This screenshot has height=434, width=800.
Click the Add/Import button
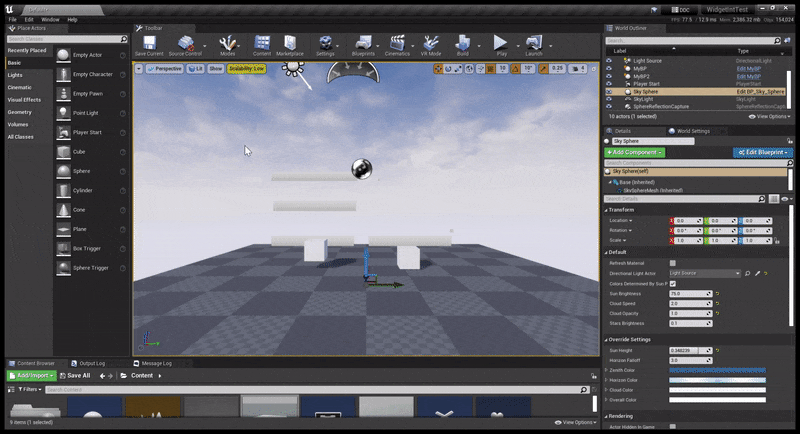point(31,376)
